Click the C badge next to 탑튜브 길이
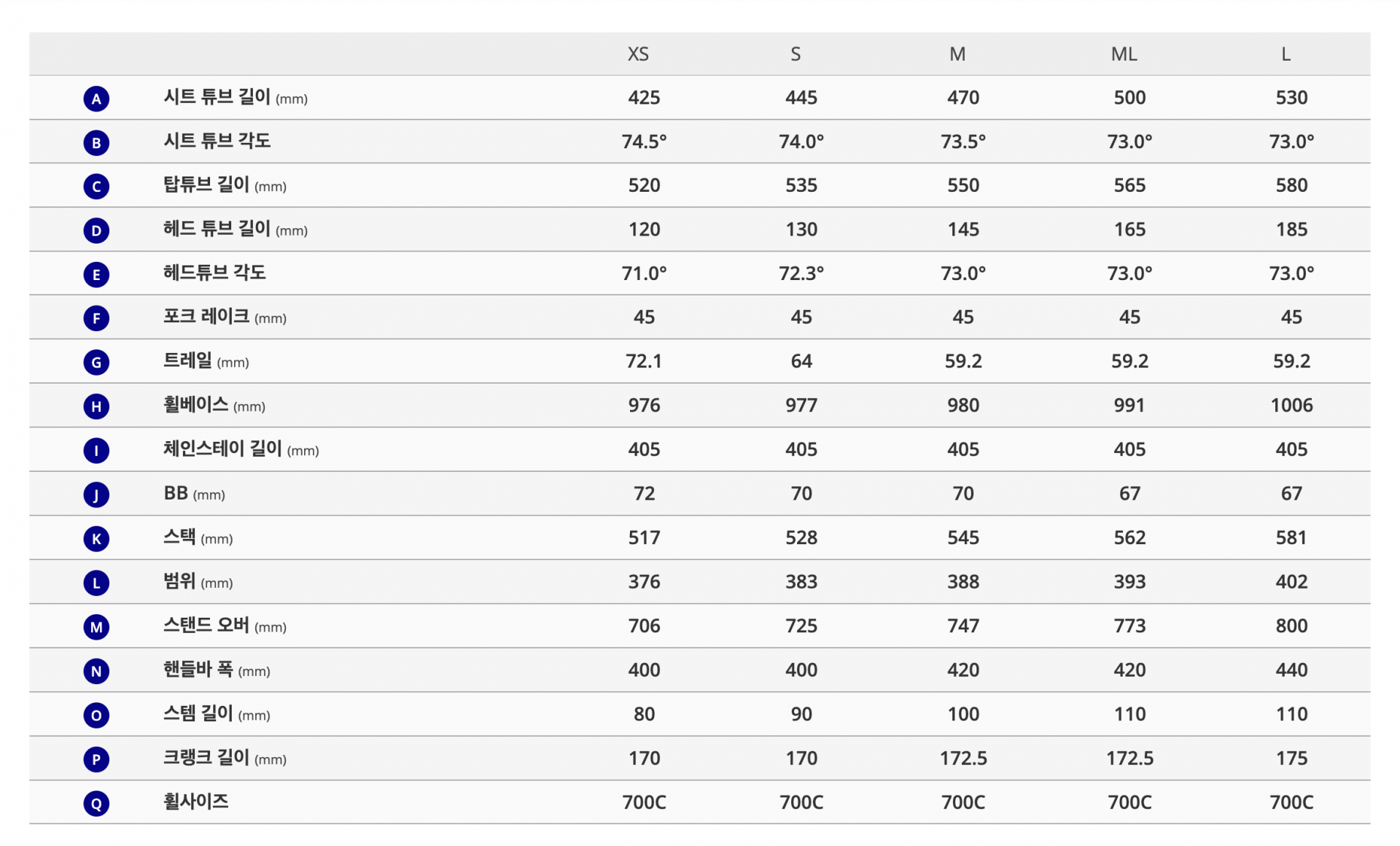Screen dimensions: 1400x846 [x=96, y=187]
